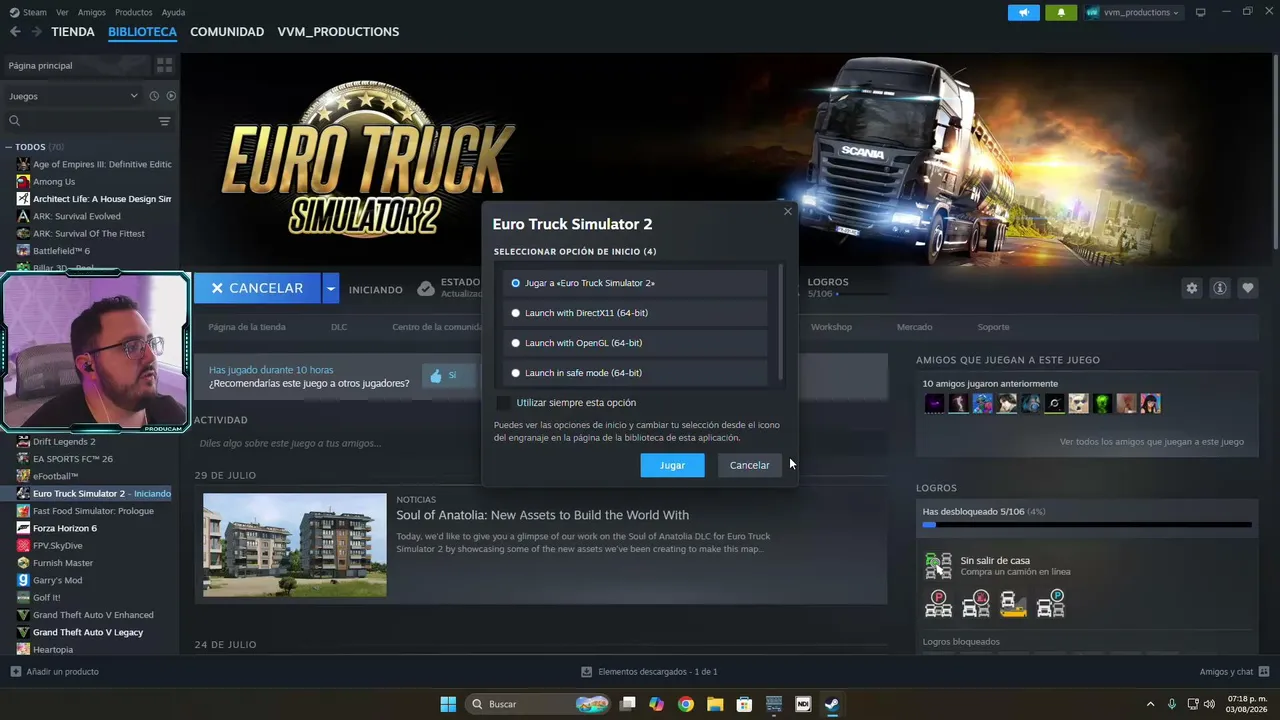Screen dimensions: 1280x720
Task: Select Grand Theft Auto V Legacy entry
Action: [88, 632]
